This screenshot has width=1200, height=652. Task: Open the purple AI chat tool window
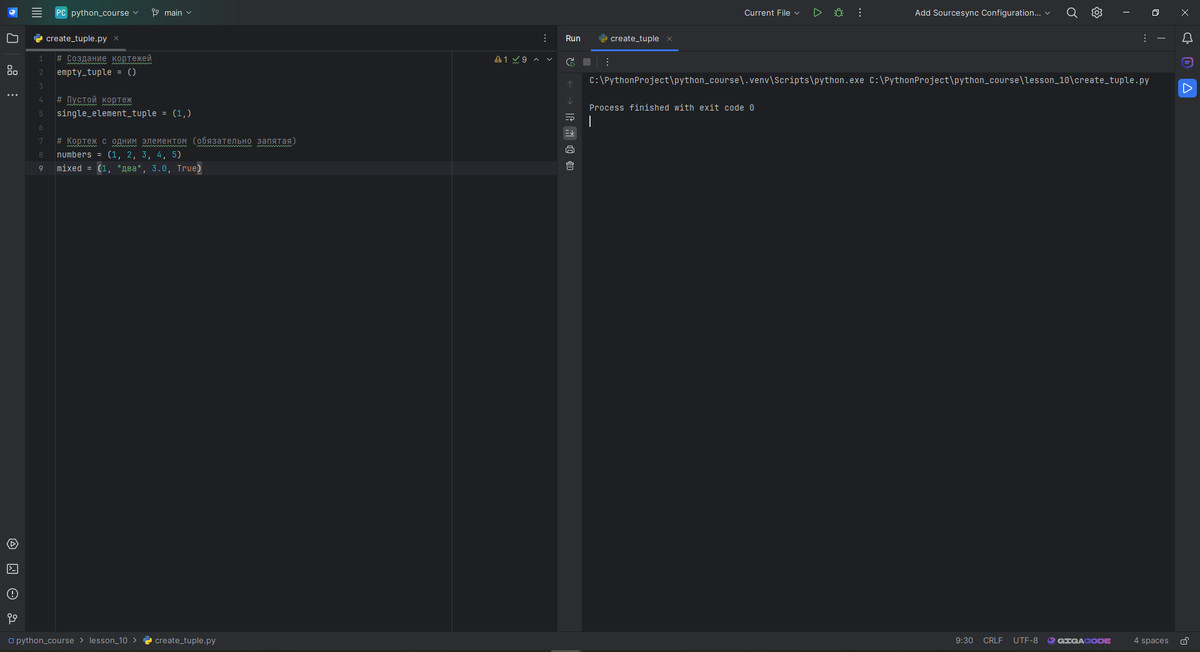[x=1187, y=63]
